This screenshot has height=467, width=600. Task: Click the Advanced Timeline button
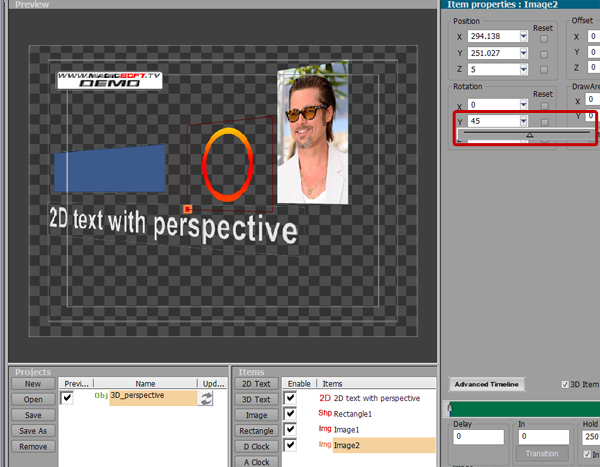click(486, 384)
